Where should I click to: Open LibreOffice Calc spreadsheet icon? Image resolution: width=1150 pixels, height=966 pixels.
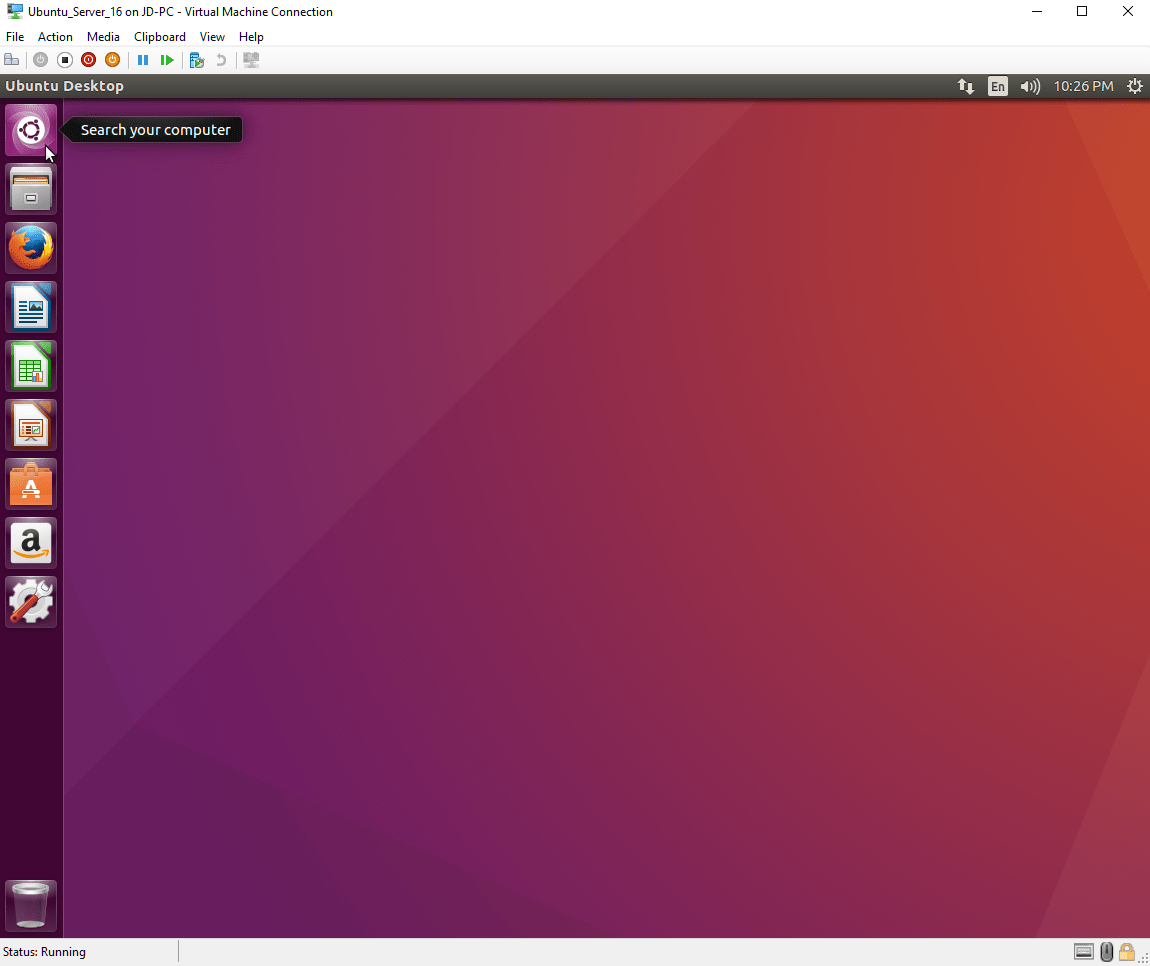pyautogui.click(x=31, y=366)
